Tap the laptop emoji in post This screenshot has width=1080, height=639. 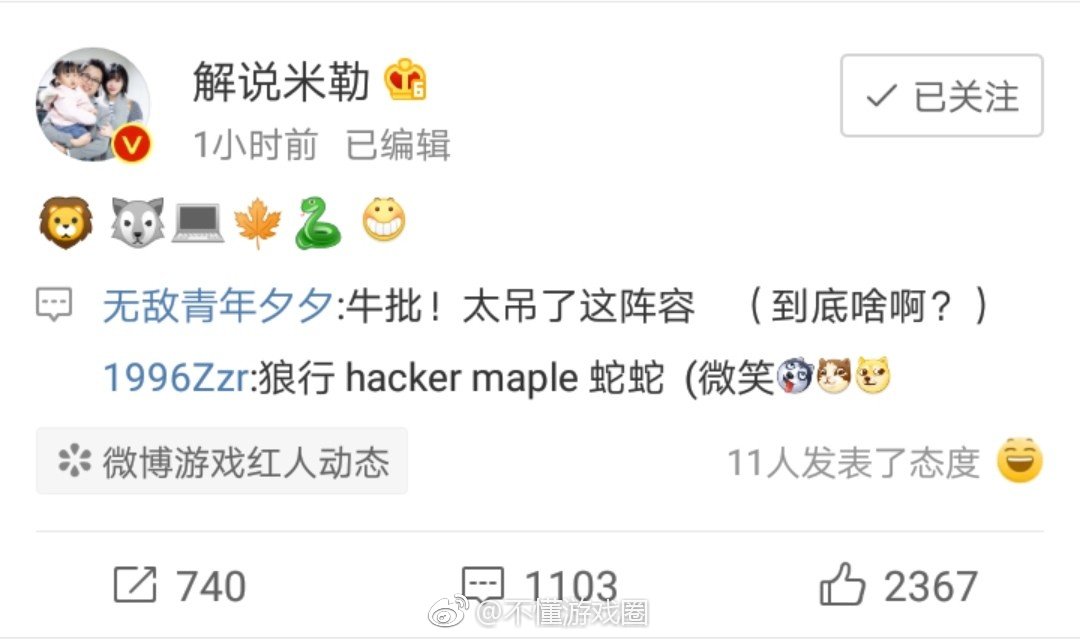coord(198,222)
